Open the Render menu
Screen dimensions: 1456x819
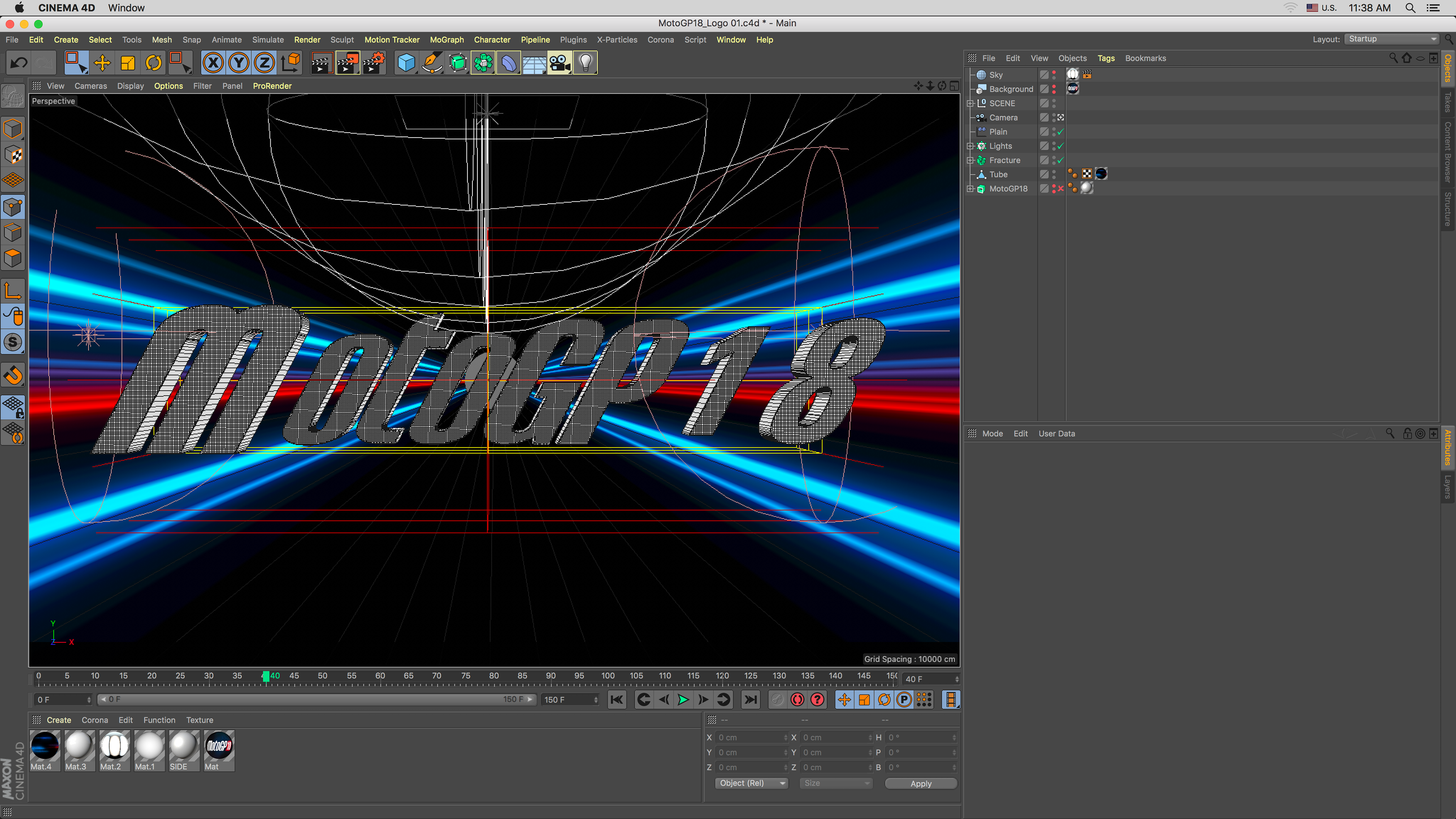click(x=307, y=39)
